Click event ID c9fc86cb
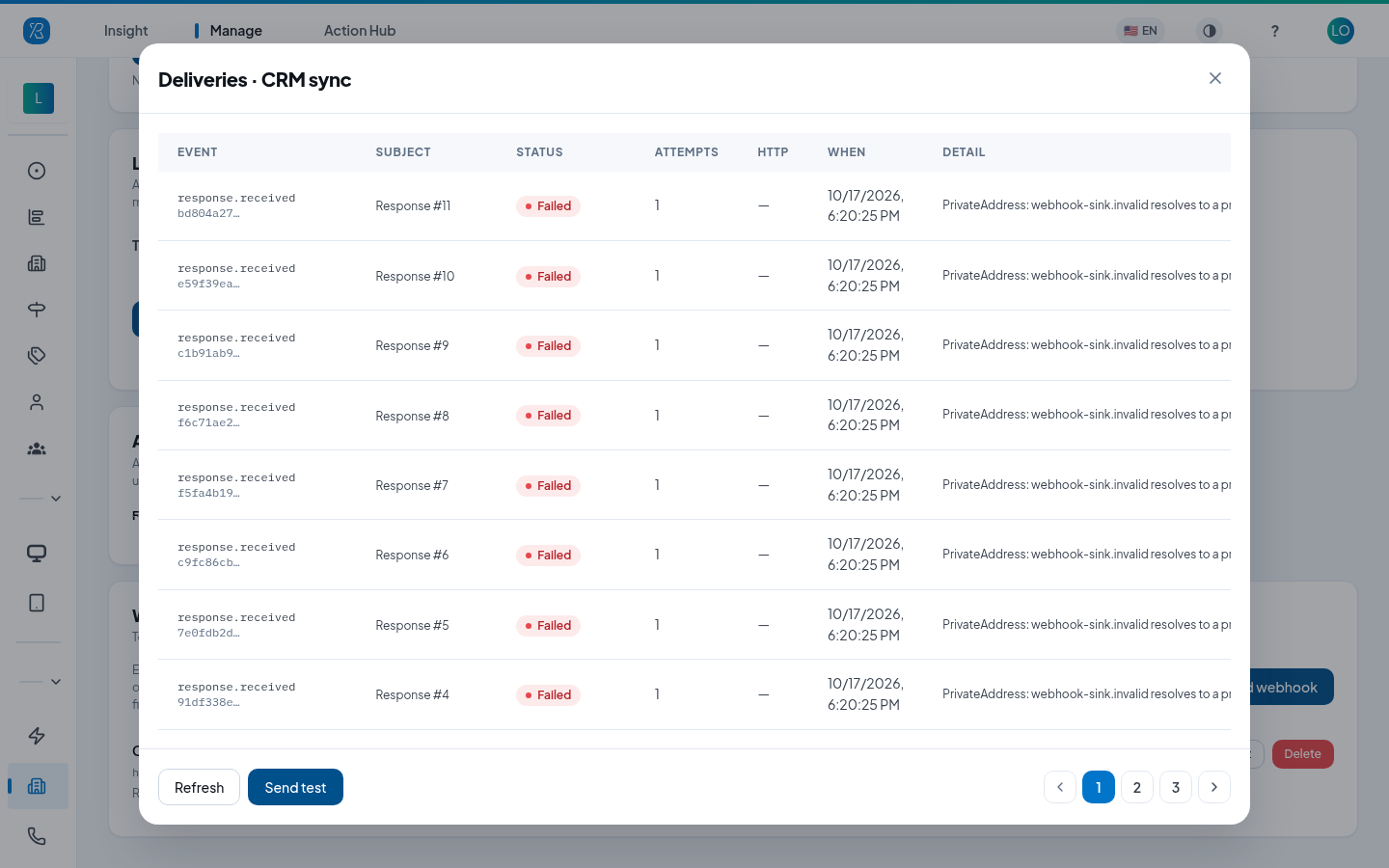Screen dimensions: 1389x868 [x=208, y=562]
